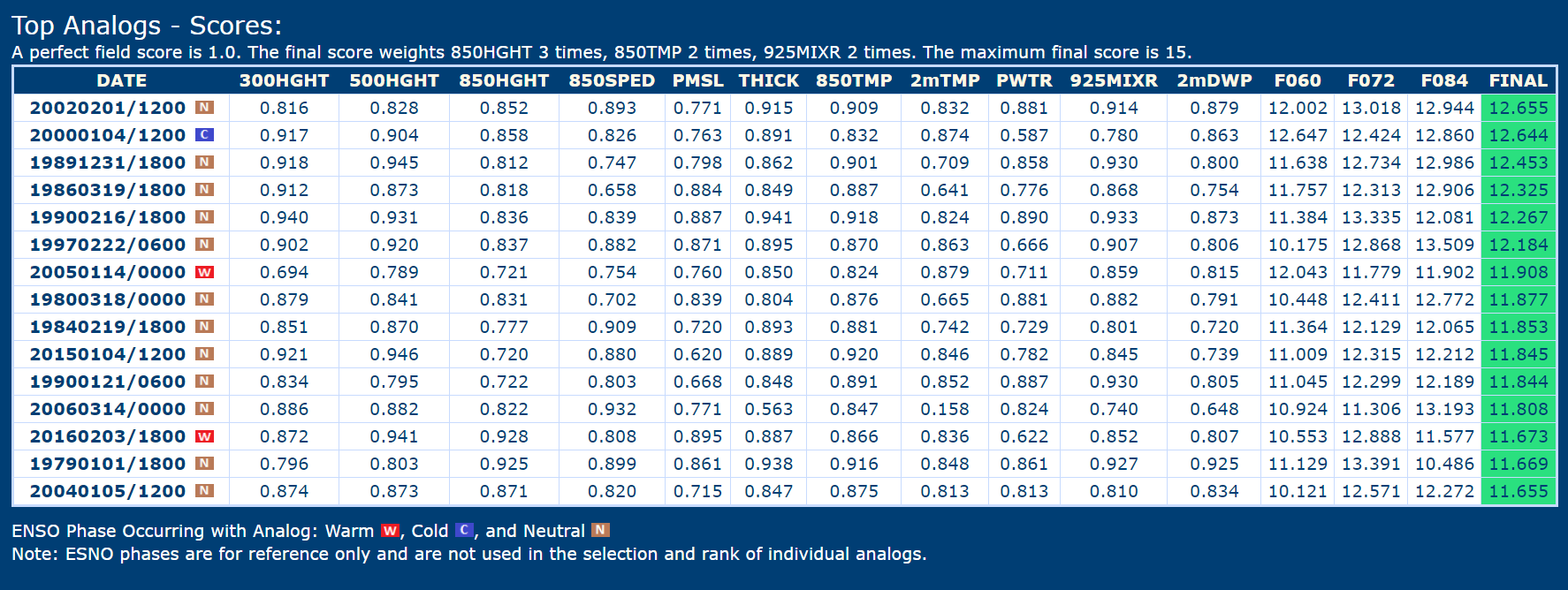Screen dimensions: 1568x590
Task: Click the Neutral icon beside 19790101/1800
Action: coord(204,464)
